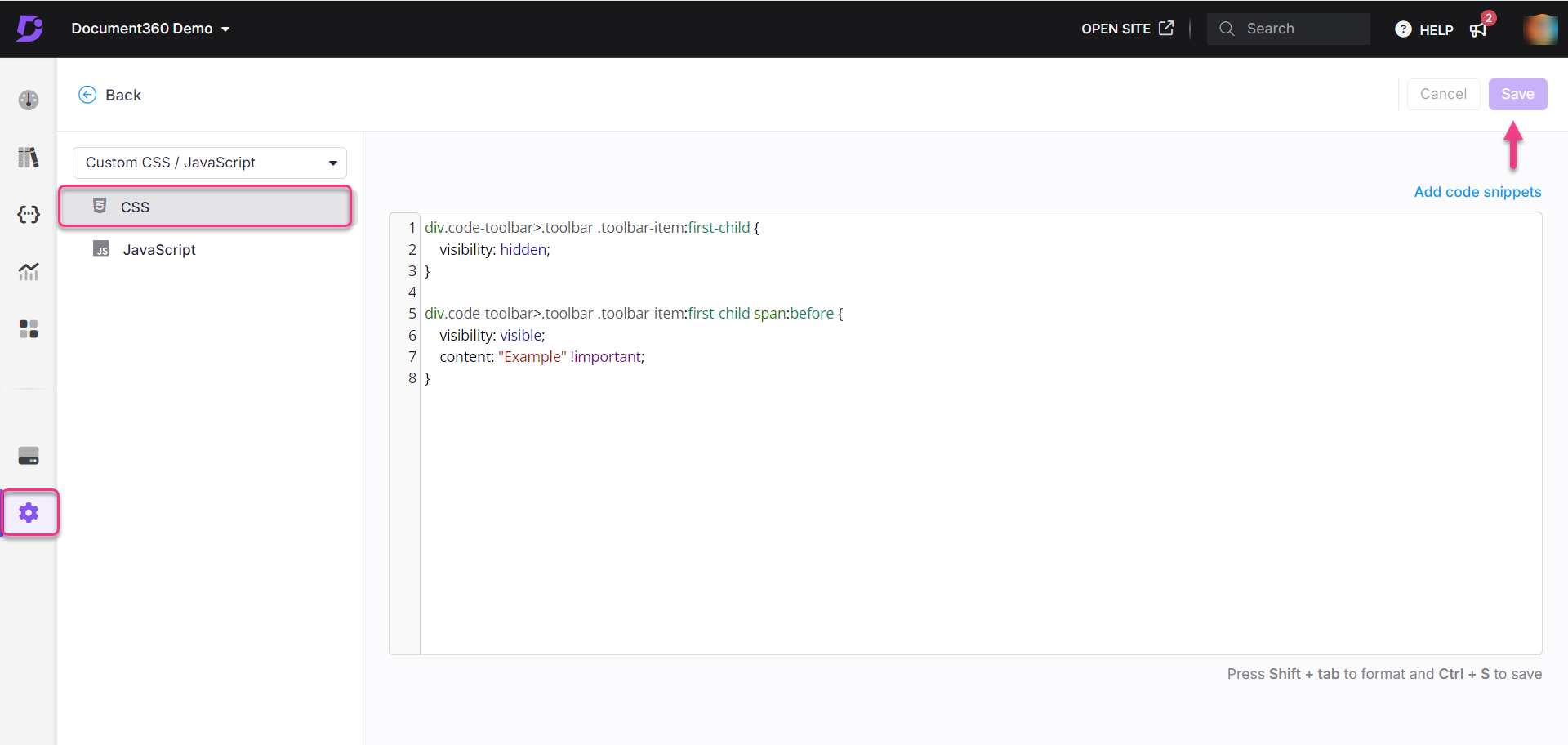1568x745 pixels.
Task: Click the span:before selector line
Action: (634, 314)
